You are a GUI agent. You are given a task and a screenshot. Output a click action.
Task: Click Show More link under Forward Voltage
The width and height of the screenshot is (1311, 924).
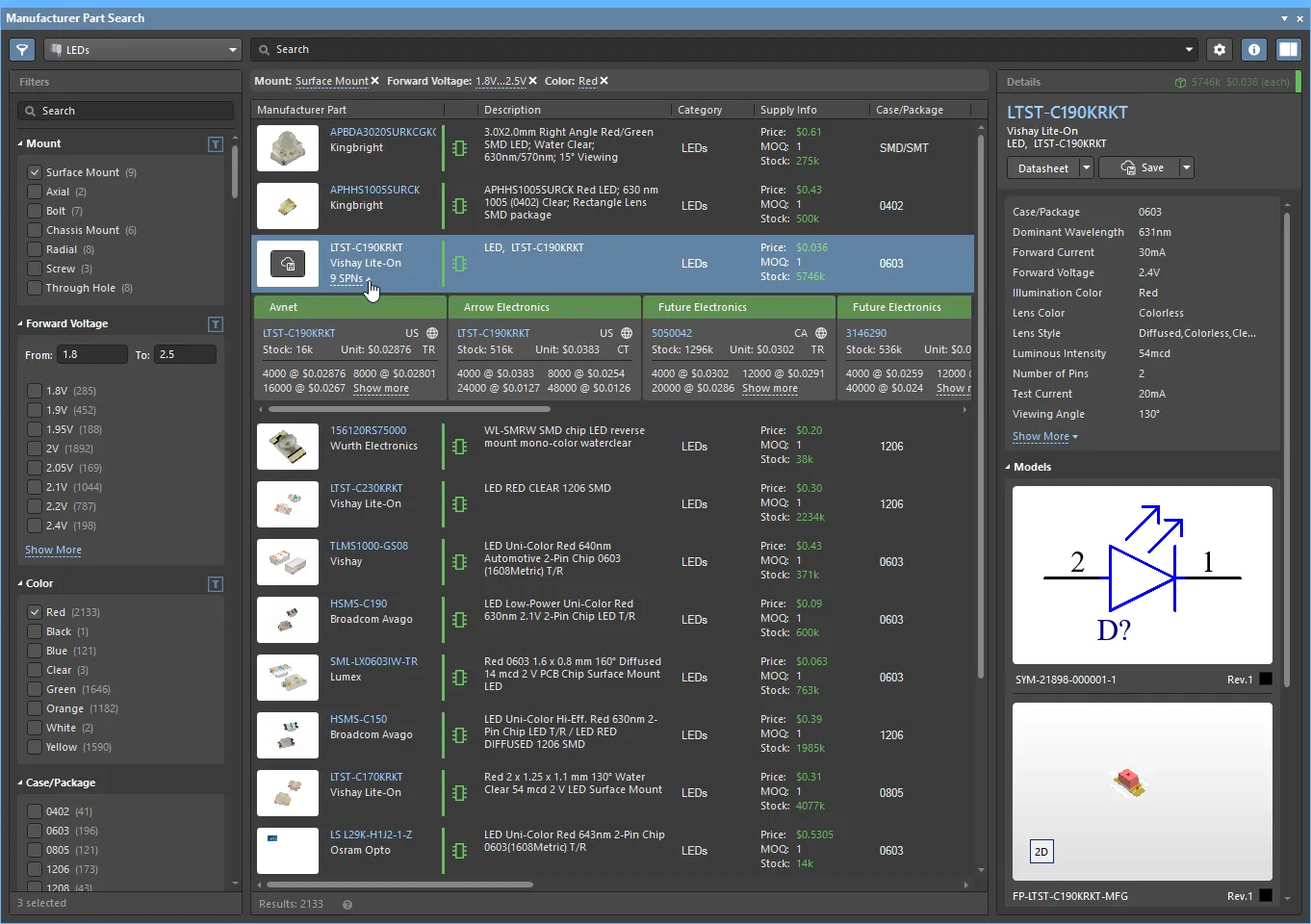pos(53,551)
